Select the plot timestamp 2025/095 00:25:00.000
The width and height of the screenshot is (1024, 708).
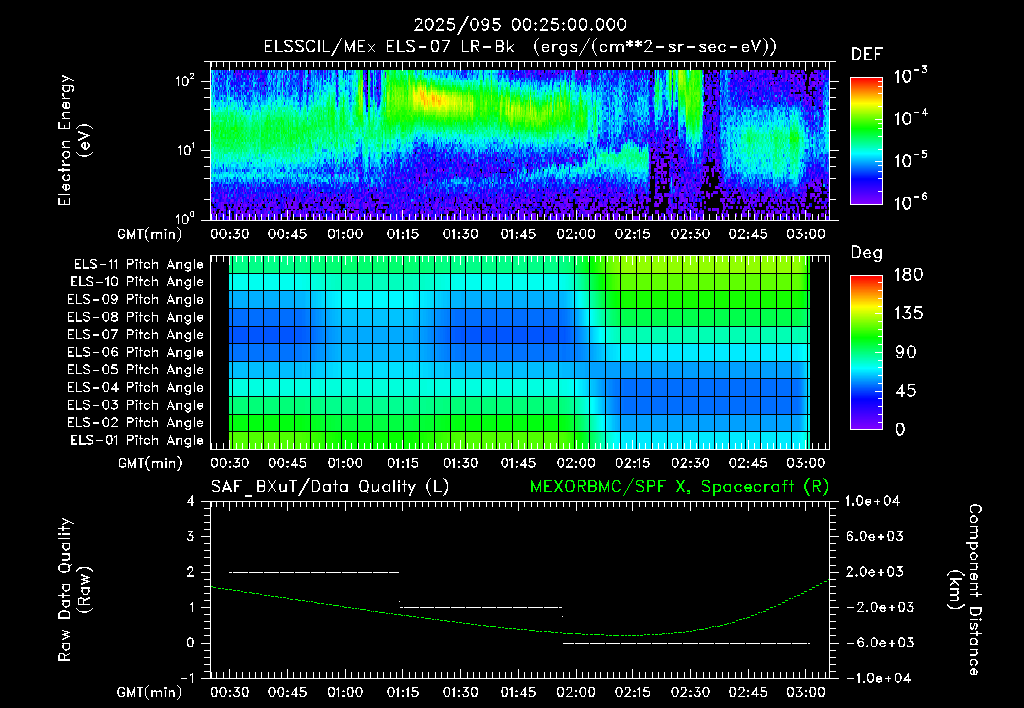coord(520,25)
